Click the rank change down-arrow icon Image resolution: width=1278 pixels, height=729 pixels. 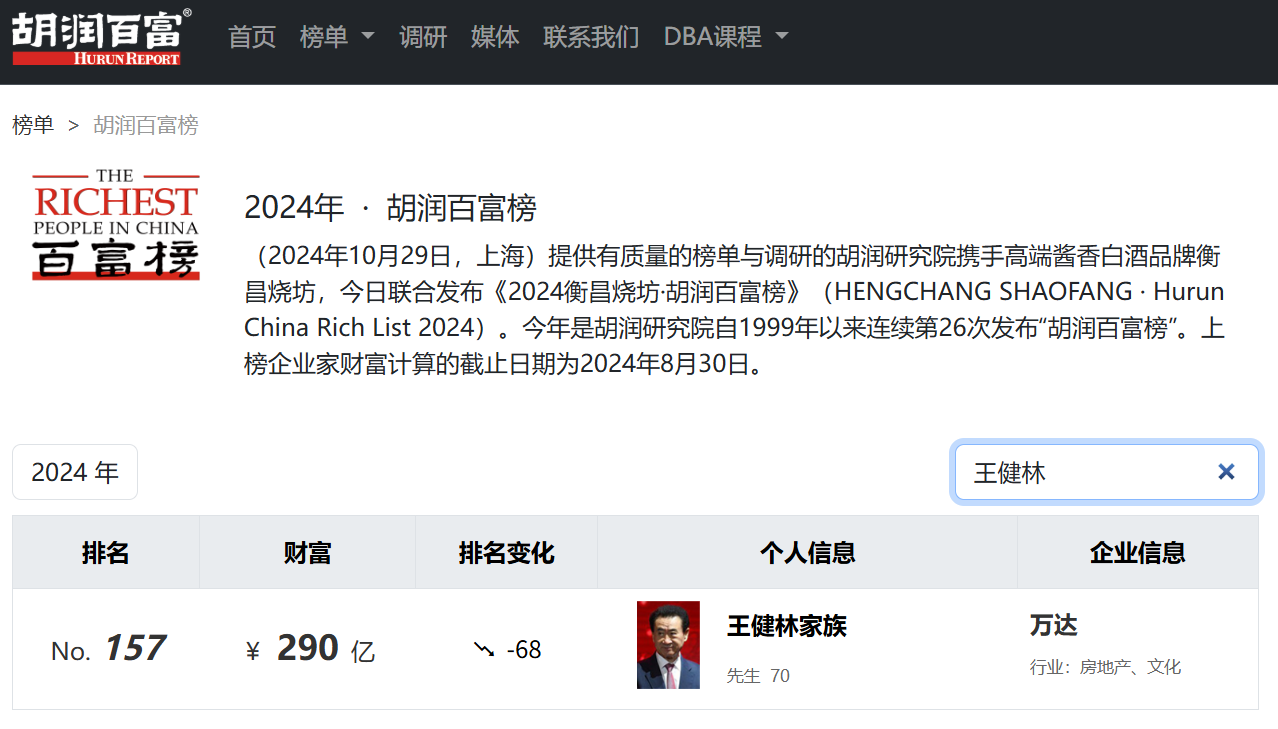point(484,650)
